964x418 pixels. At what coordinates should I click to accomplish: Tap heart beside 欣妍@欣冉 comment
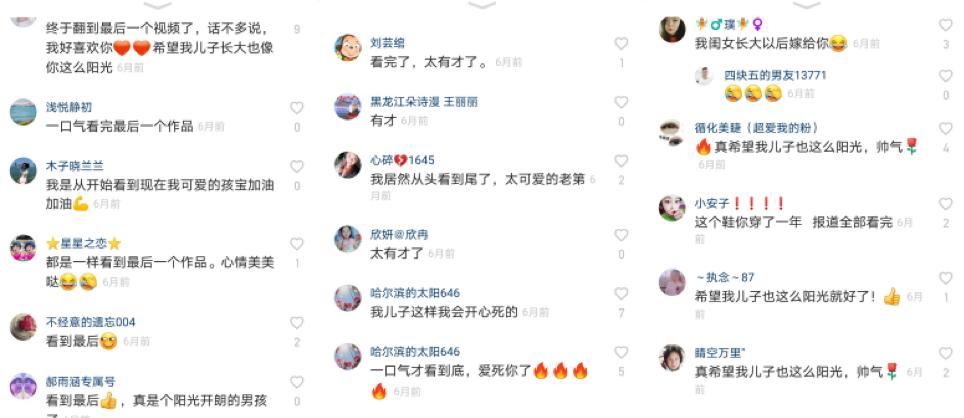[x=622, y=235]
